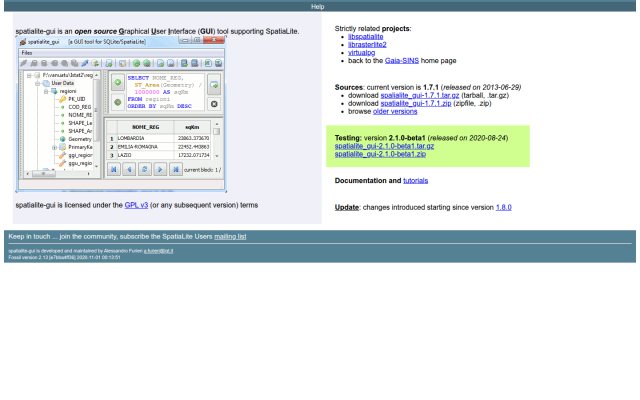Click the first-block navigation icon in screenshot
Image resolution: width=640 pixels, height=400 pixels.
pos(114,169)
